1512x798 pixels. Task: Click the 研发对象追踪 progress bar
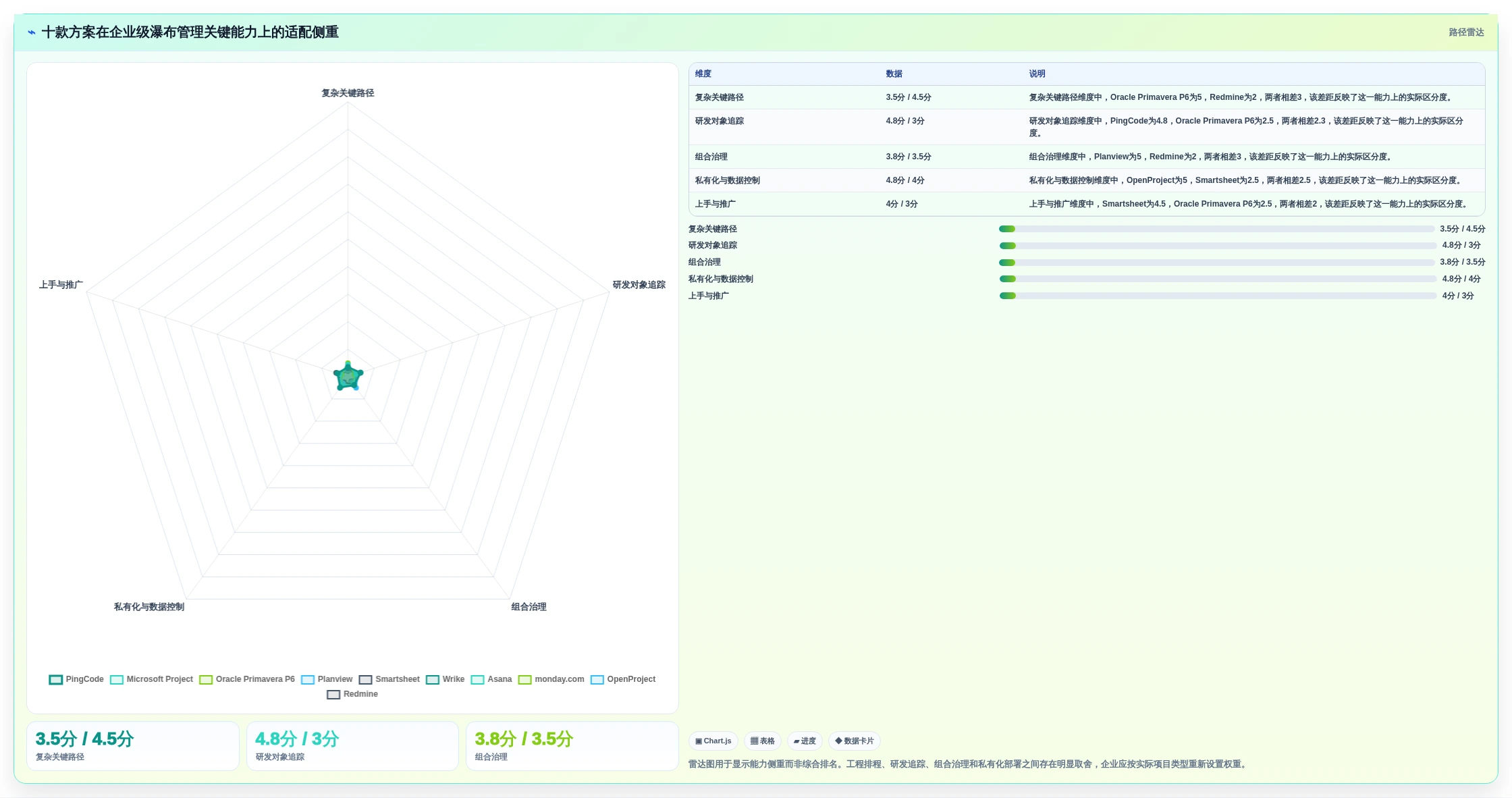[1218, 246]
